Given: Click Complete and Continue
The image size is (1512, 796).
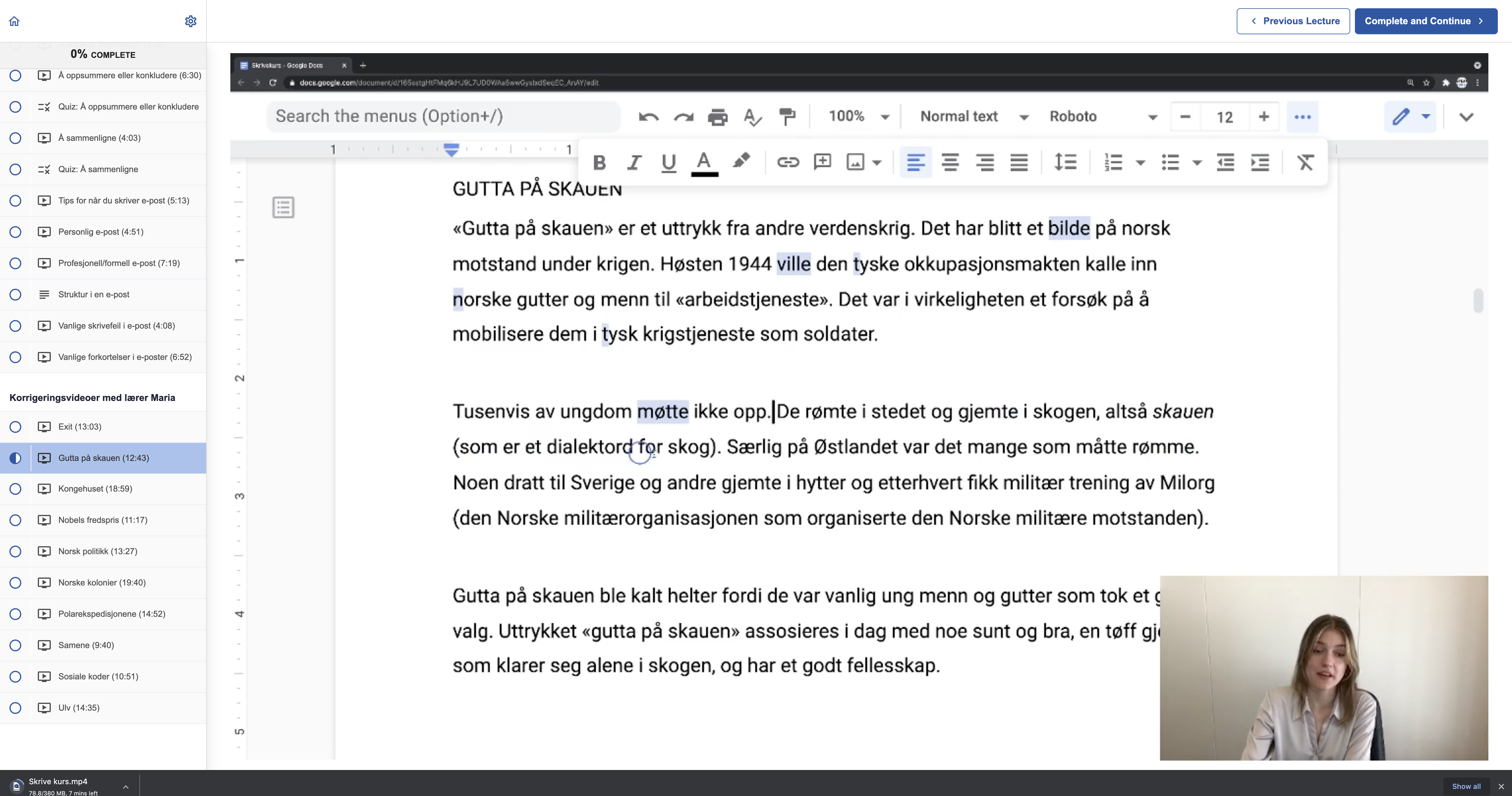Looking at the screenshot, I should [x=1426, y=21].
